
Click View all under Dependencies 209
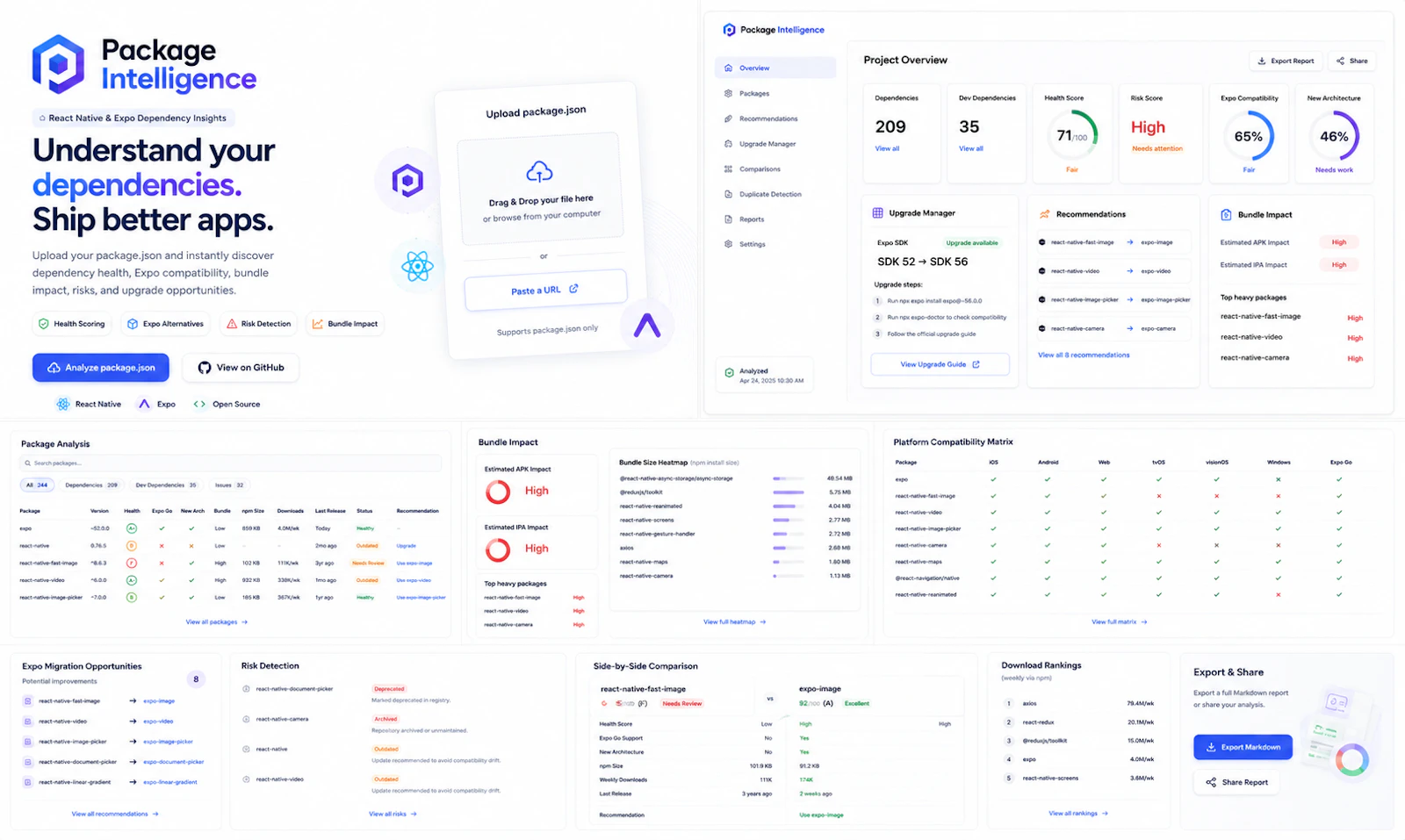[887, 148]
